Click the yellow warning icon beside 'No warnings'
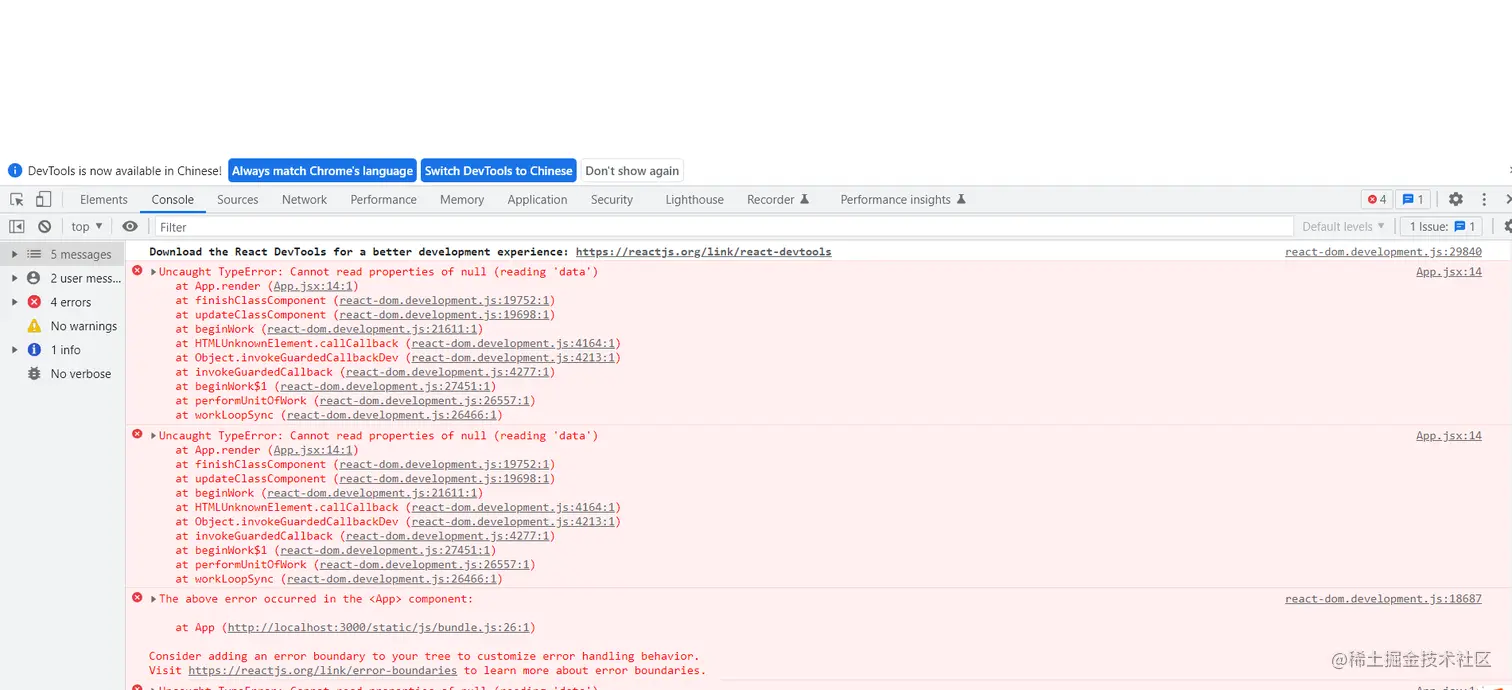 34,326
